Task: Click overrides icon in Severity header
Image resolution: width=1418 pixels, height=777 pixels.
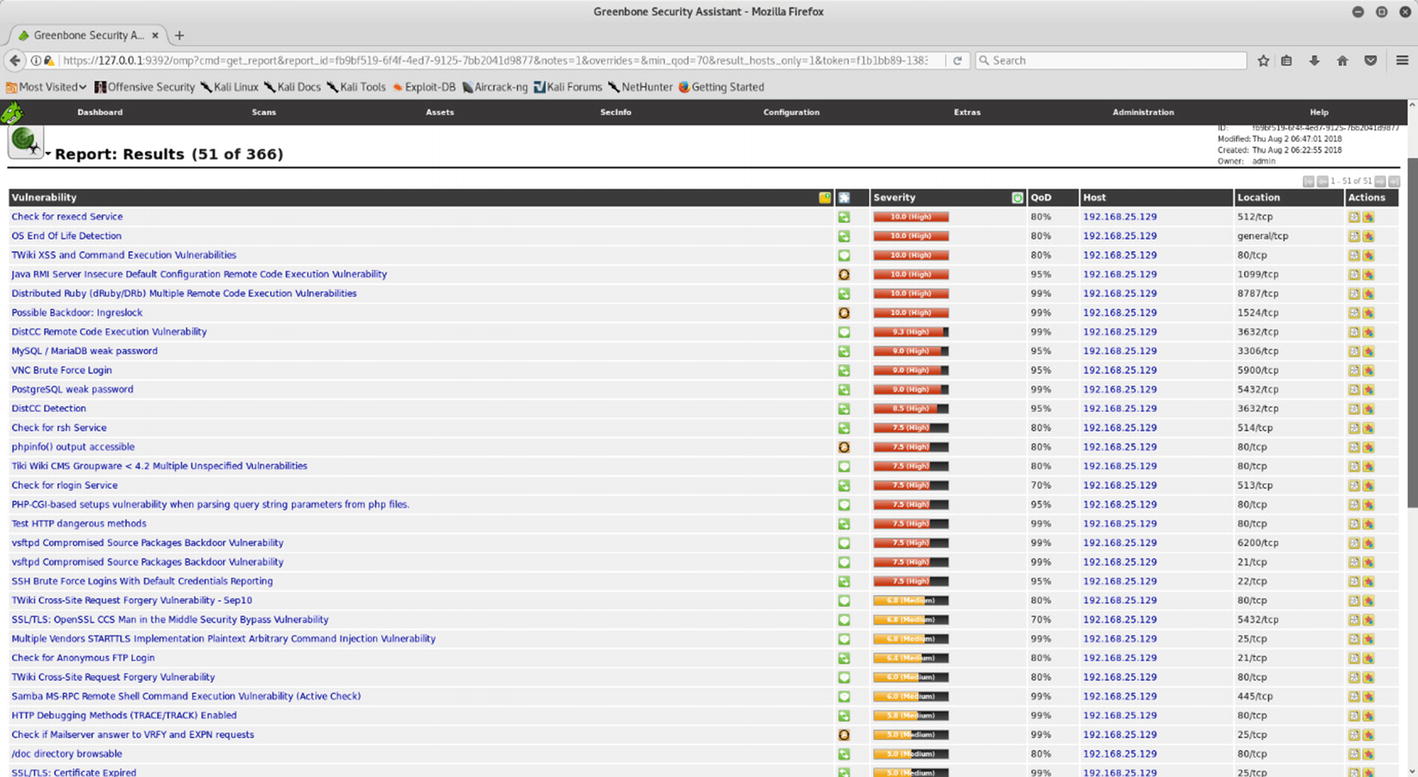Action: 1018,198
